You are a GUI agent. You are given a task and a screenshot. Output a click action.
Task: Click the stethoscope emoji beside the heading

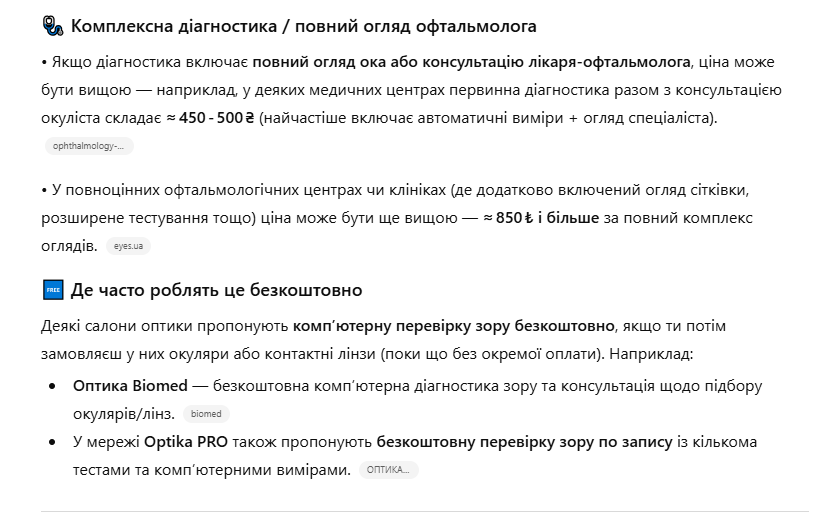(53, 26)
